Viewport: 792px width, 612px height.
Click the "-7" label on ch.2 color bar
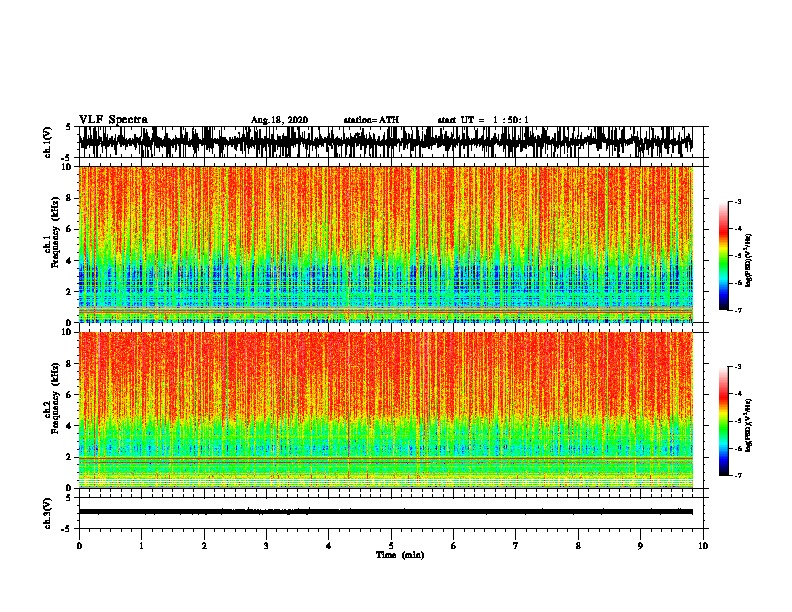(738, 475)
